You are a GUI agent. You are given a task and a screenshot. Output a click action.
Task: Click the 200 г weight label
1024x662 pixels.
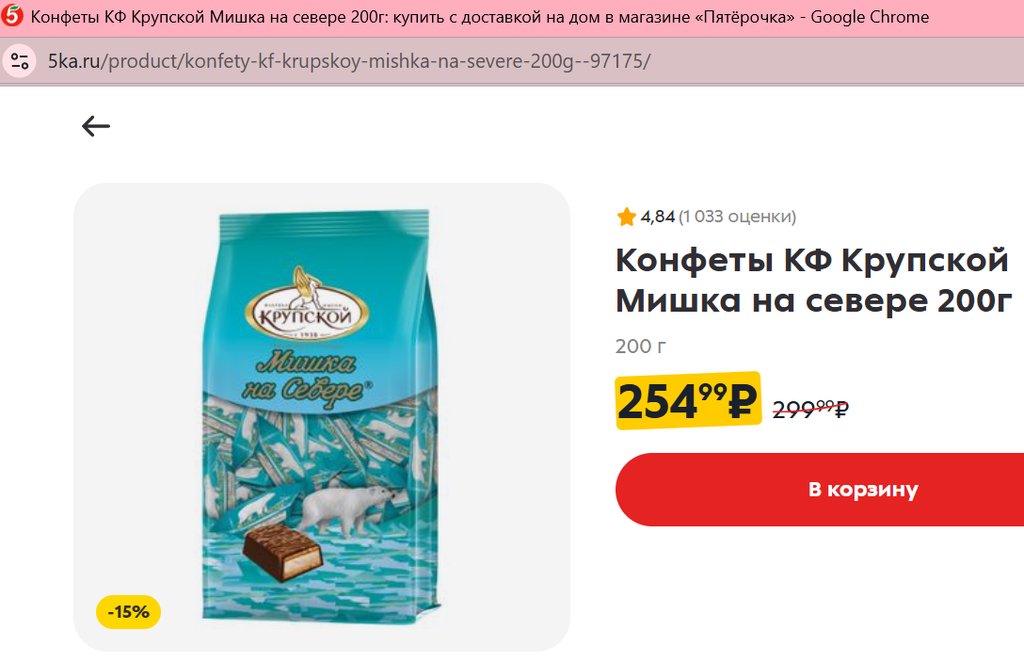641,346
